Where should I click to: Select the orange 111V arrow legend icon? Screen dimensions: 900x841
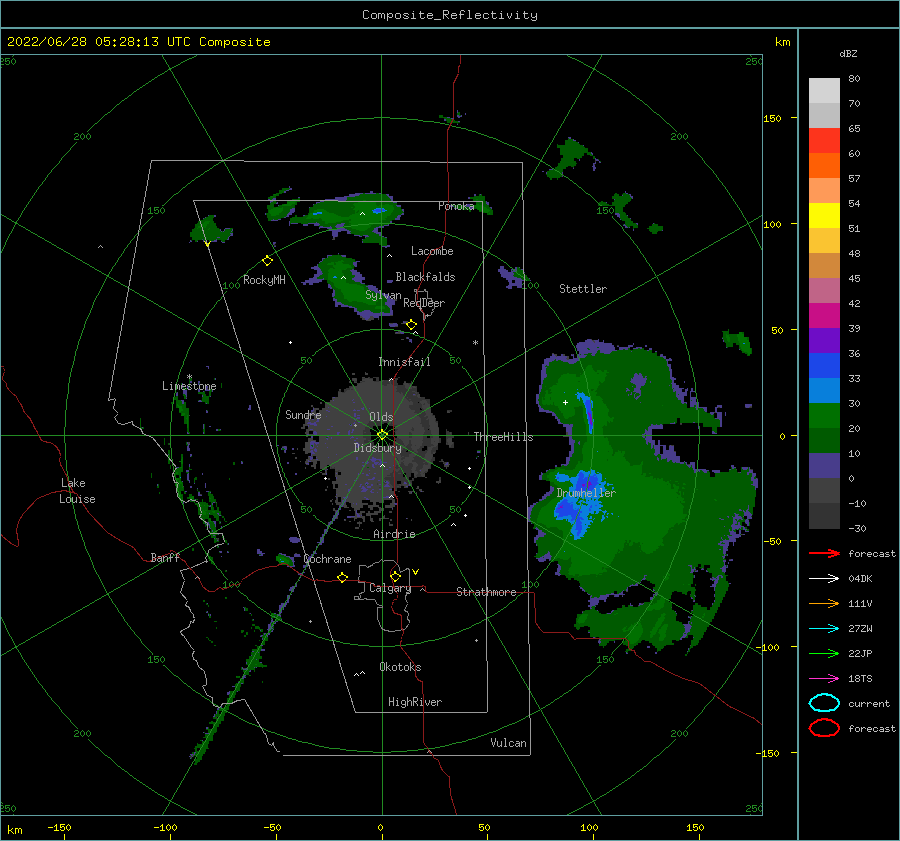tap(824, 603)
